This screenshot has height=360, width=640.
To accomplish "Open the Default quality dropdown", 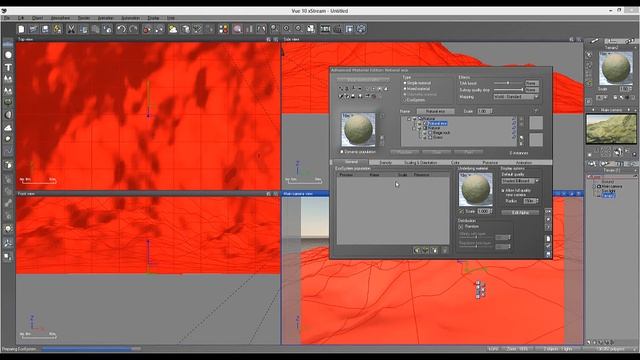I will click(x=520, y=180).
